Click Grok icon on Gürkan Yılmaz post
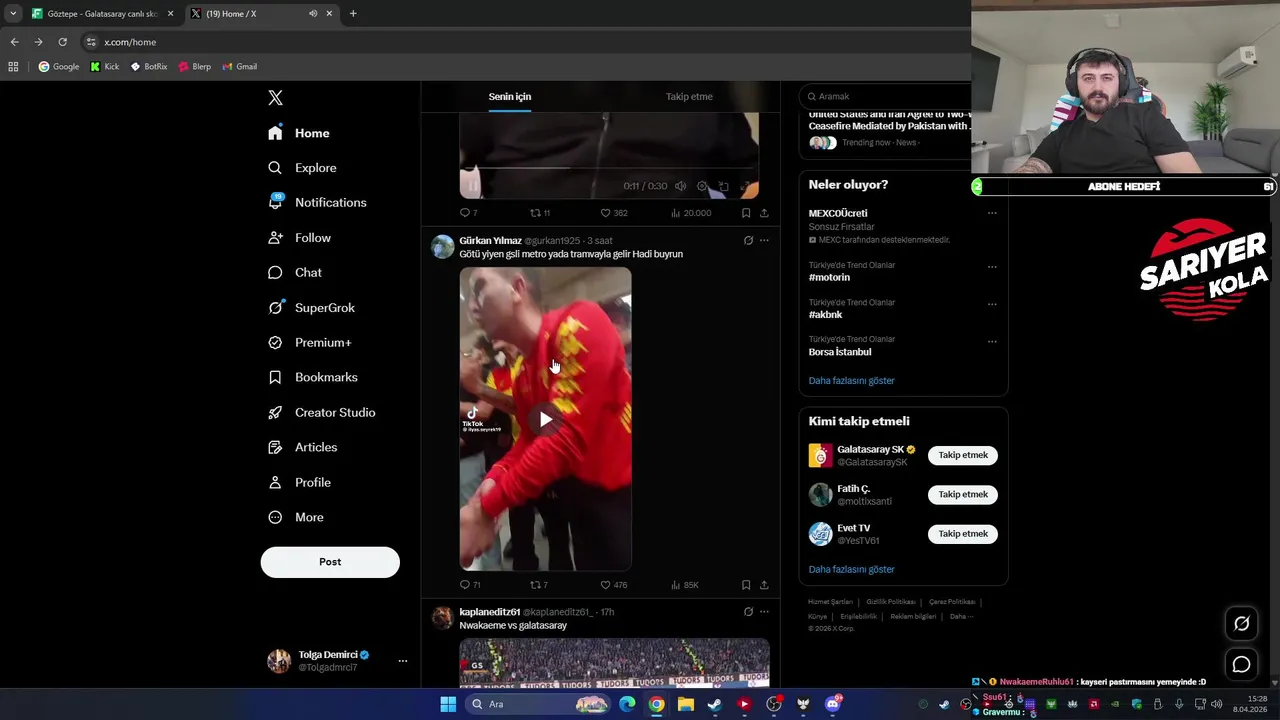Screen dimensions: 1280x720 coord(748,240)
